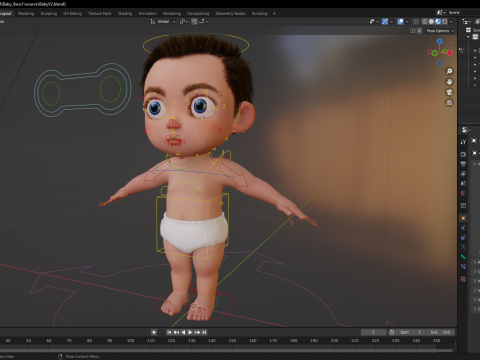Viewport: 480px width, 360px height.
Task: Open the Output properties tab
Action: tap(463, 164)
